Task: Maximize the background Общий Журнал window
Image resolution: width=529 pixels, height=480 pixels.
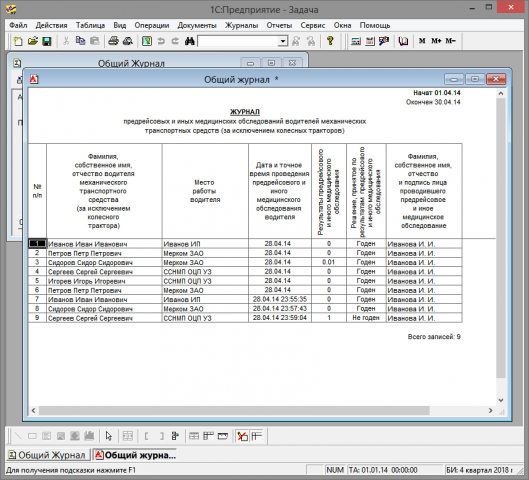Action: click(271, 63)
